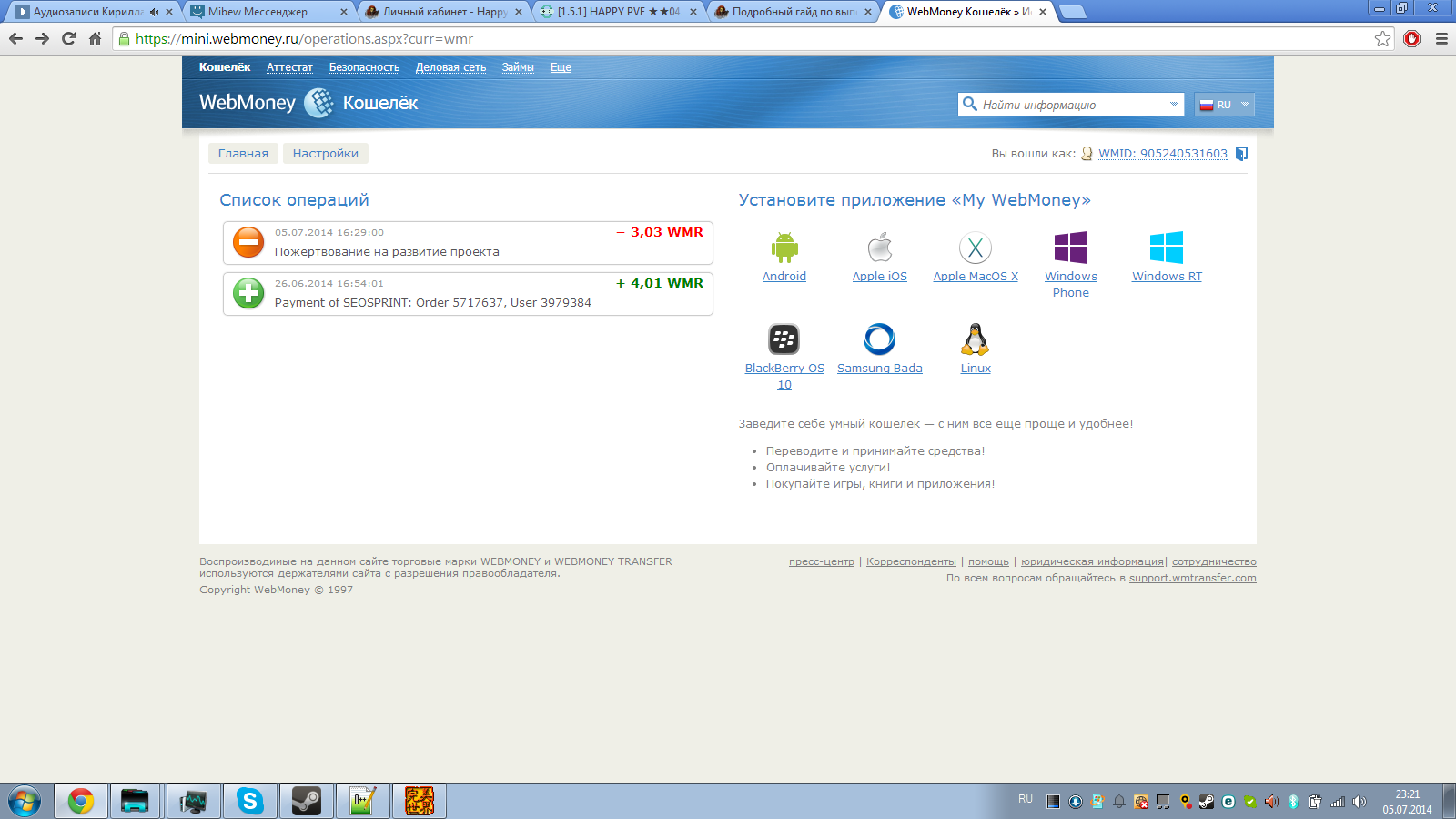Open the Еще top menu item

coord(561,67)
